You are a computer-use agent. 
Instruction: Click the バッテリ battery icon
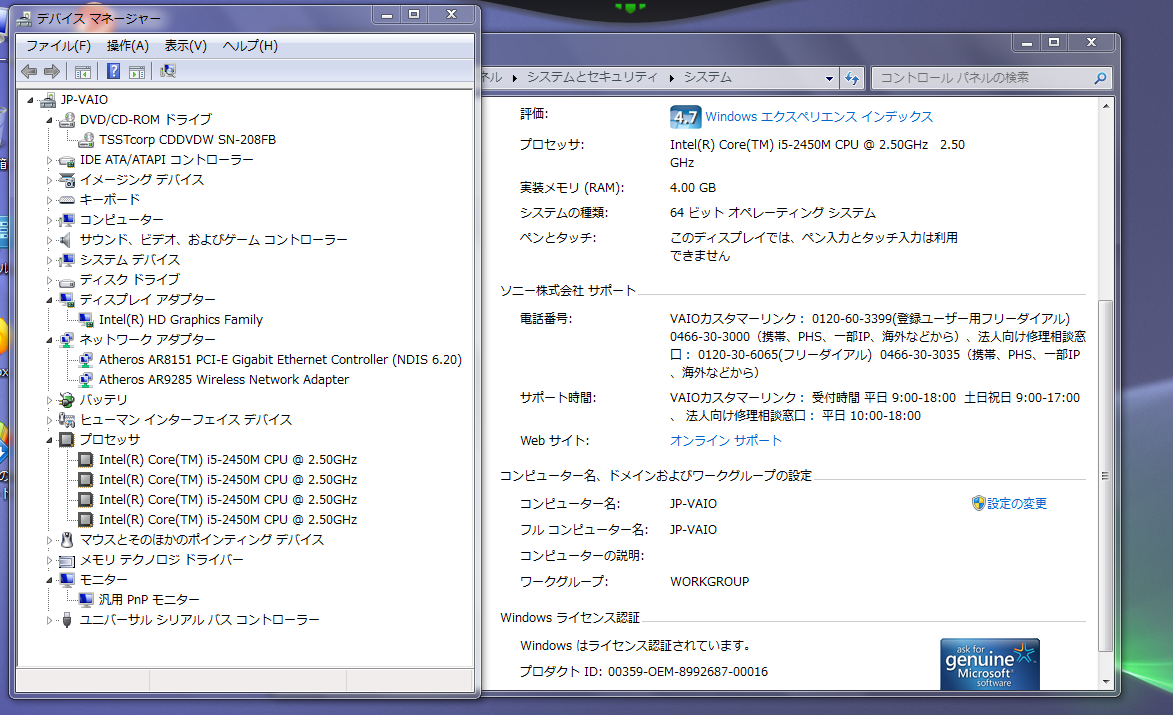[x=67, y=399]
